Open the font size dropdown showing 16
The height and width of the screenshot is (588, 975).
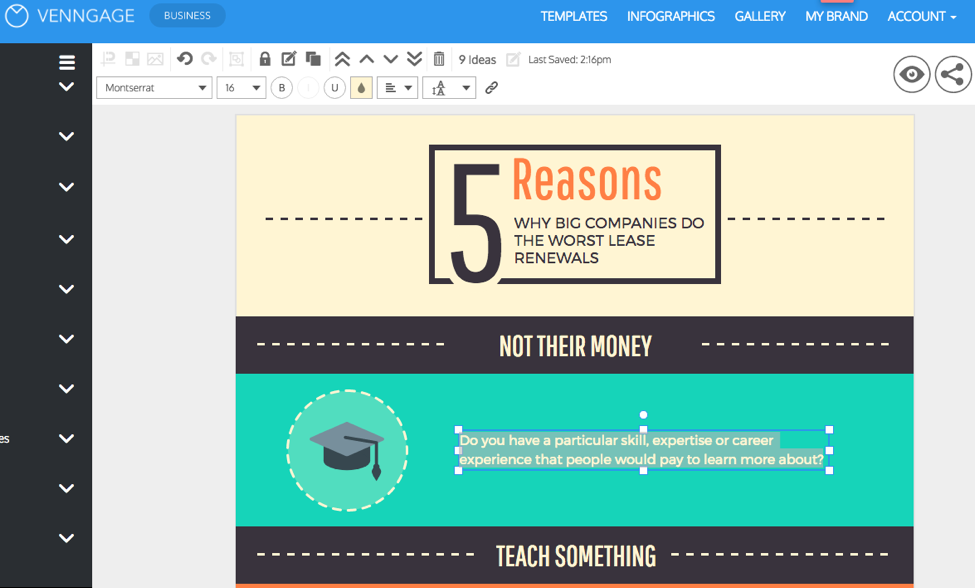click(241, 88)
